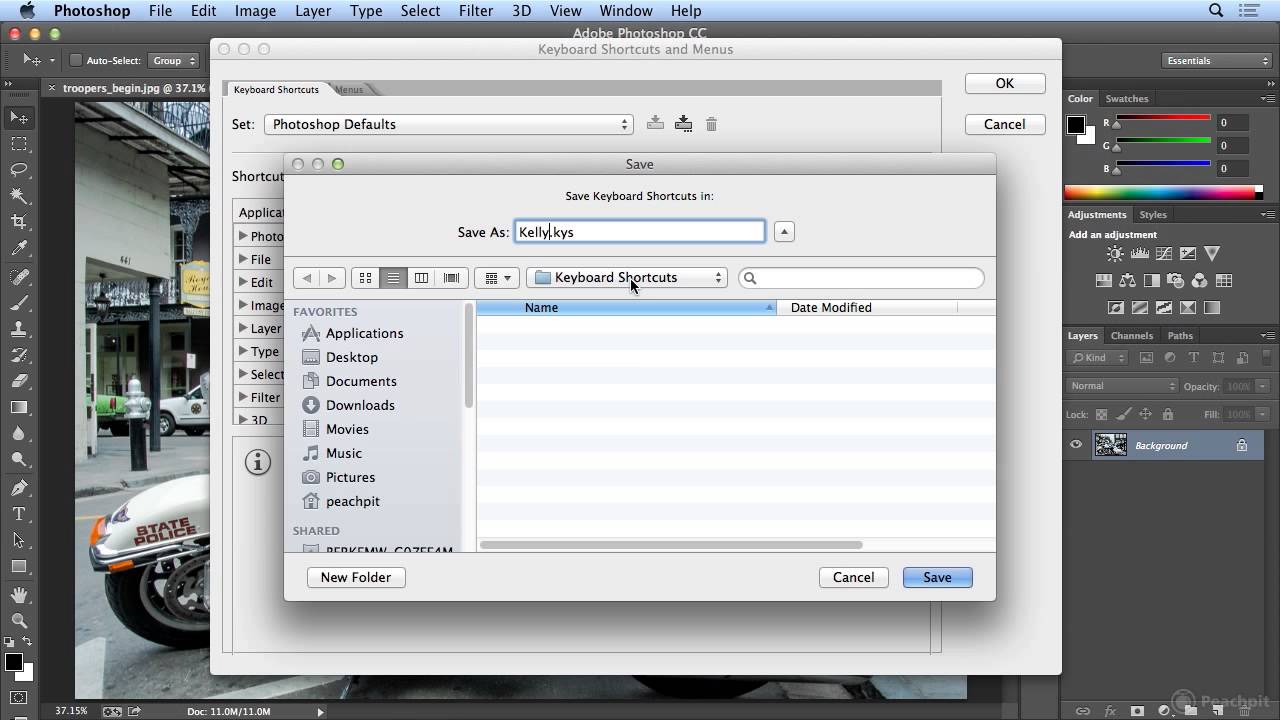The image size is (1280, 720).
Task: Click the trash icon next to Set
Action: click(x=711, y=124)
